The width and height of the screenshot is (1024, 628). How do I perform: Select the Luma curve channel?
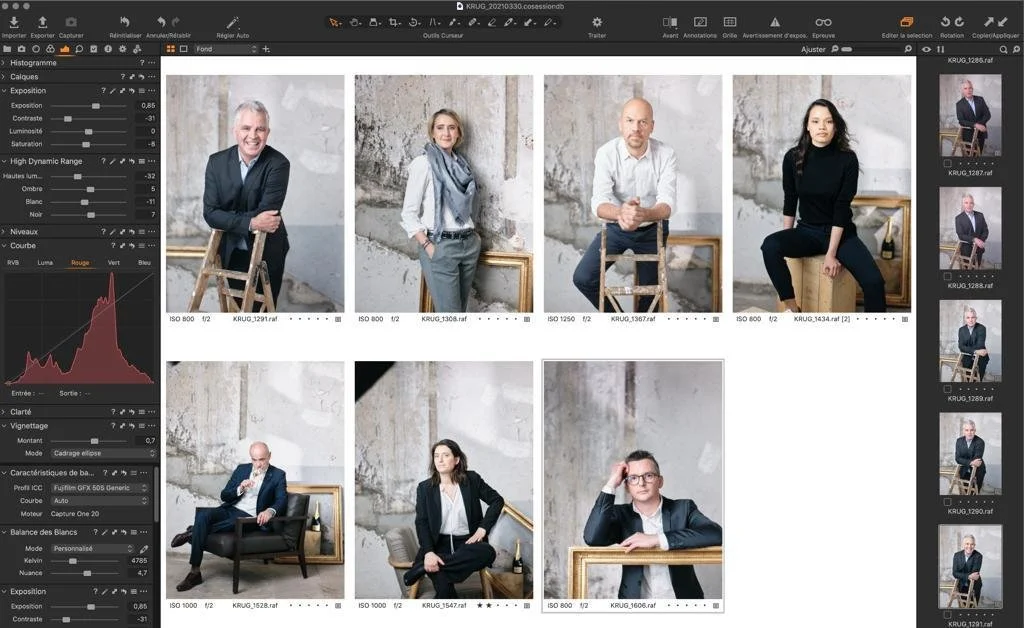pyautogui.click(x=45, y=262)
